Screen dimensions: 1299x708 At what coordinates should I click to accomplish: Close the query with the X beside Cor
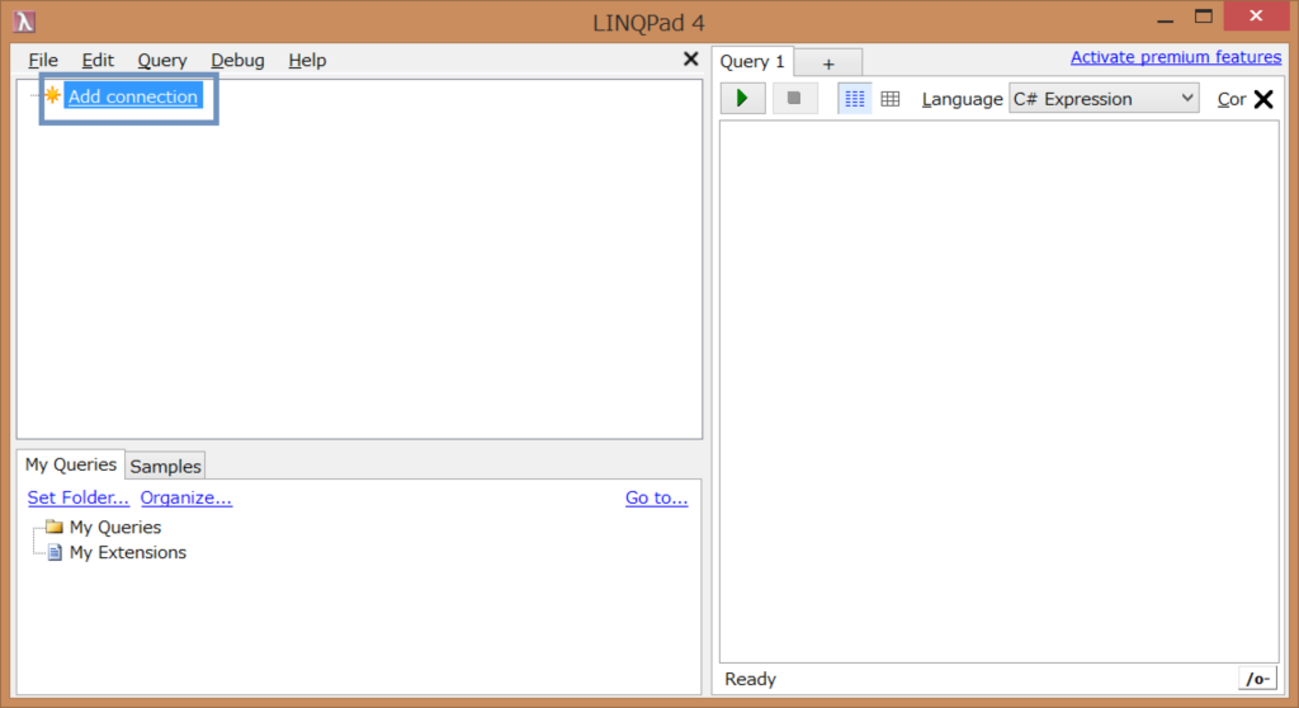click(1264, 99)
